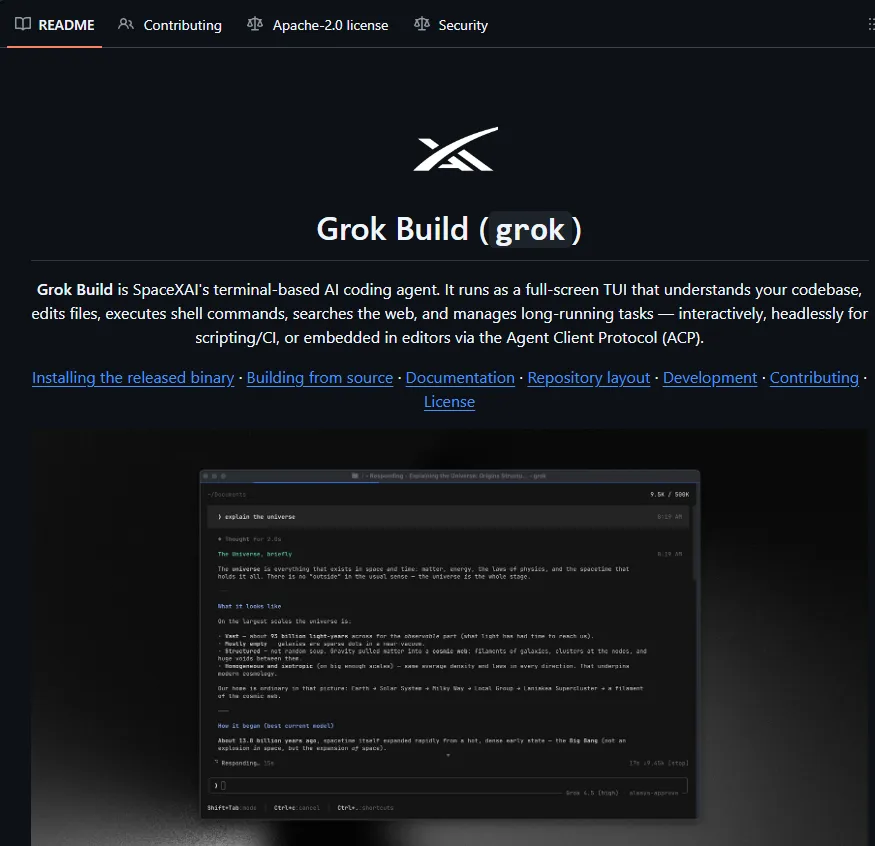Jump to Repository layout link
The height and width of the screenshot is (846, 875).
589,378
